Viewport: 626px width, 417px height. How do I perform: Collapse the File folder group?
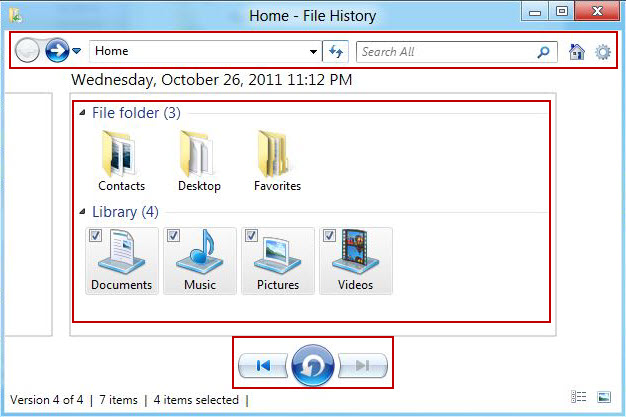coord(82,113)
